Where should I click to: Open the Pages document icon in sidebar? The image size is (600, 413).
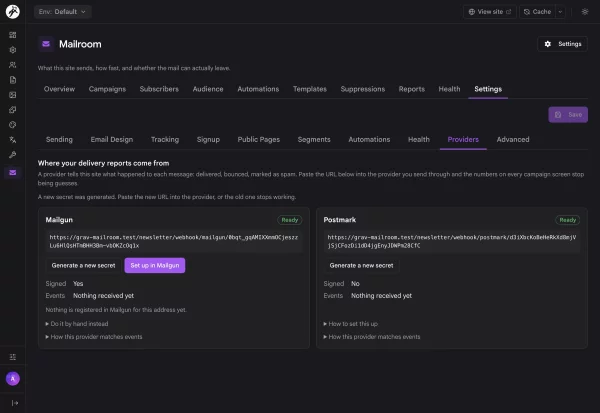tap(13, 80)
